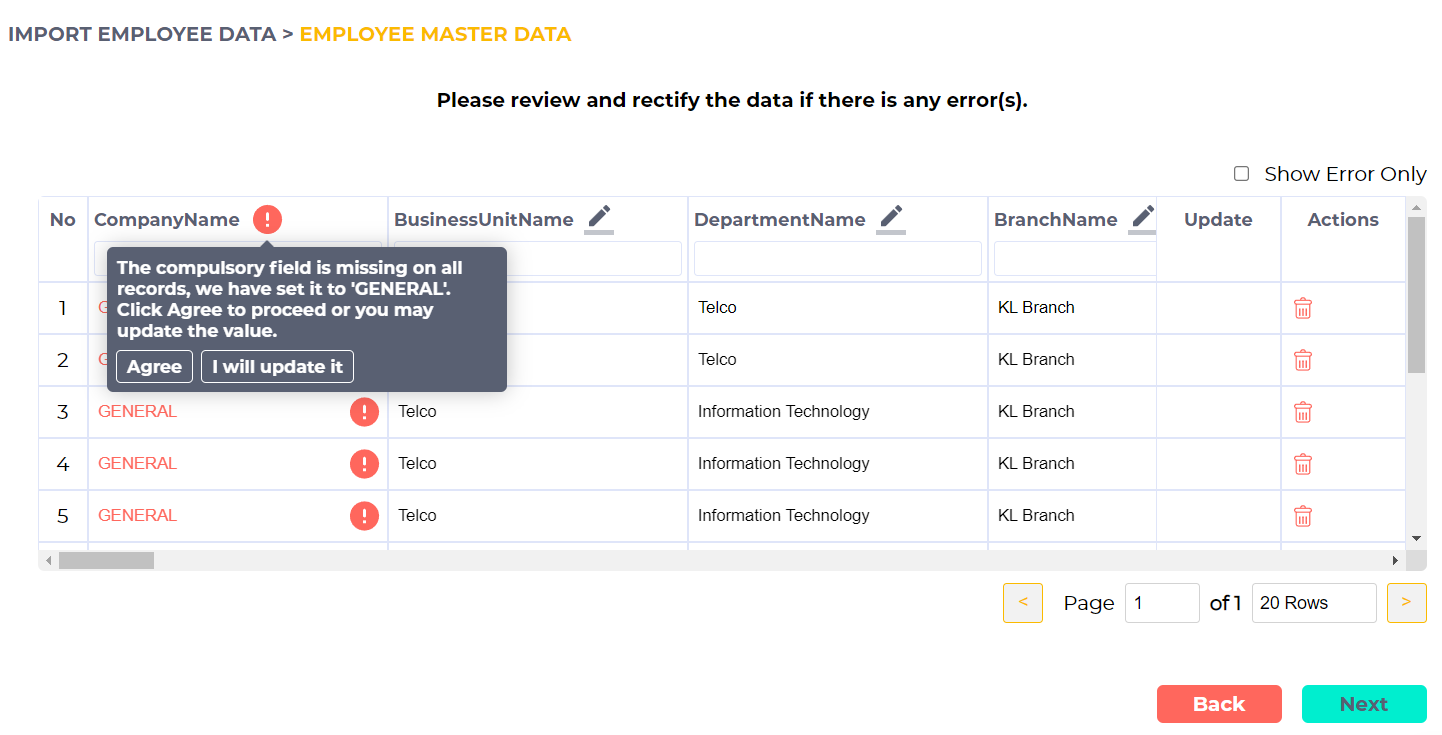Click the EMPLOYEE MASTER DATA breadcrumb
Viewport: 1442px width, 735px height.
435,34
